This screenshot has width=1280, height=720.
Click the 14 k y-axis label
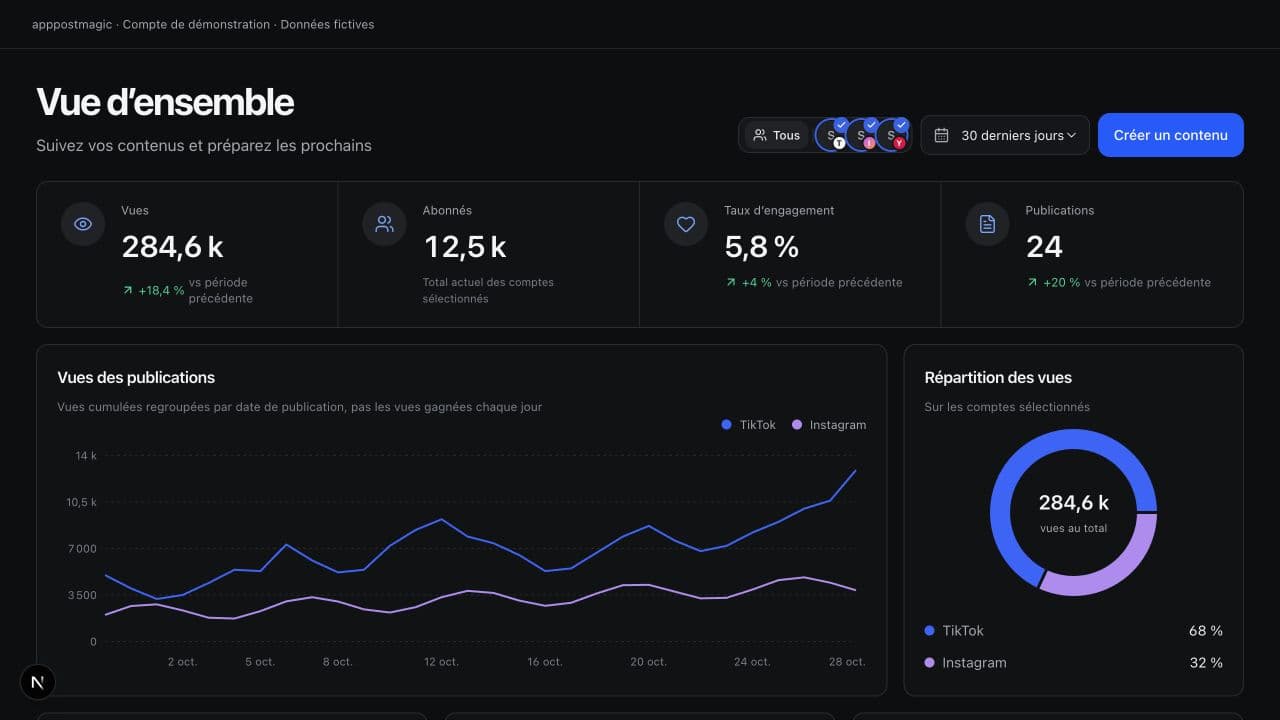tap(86, 456)
